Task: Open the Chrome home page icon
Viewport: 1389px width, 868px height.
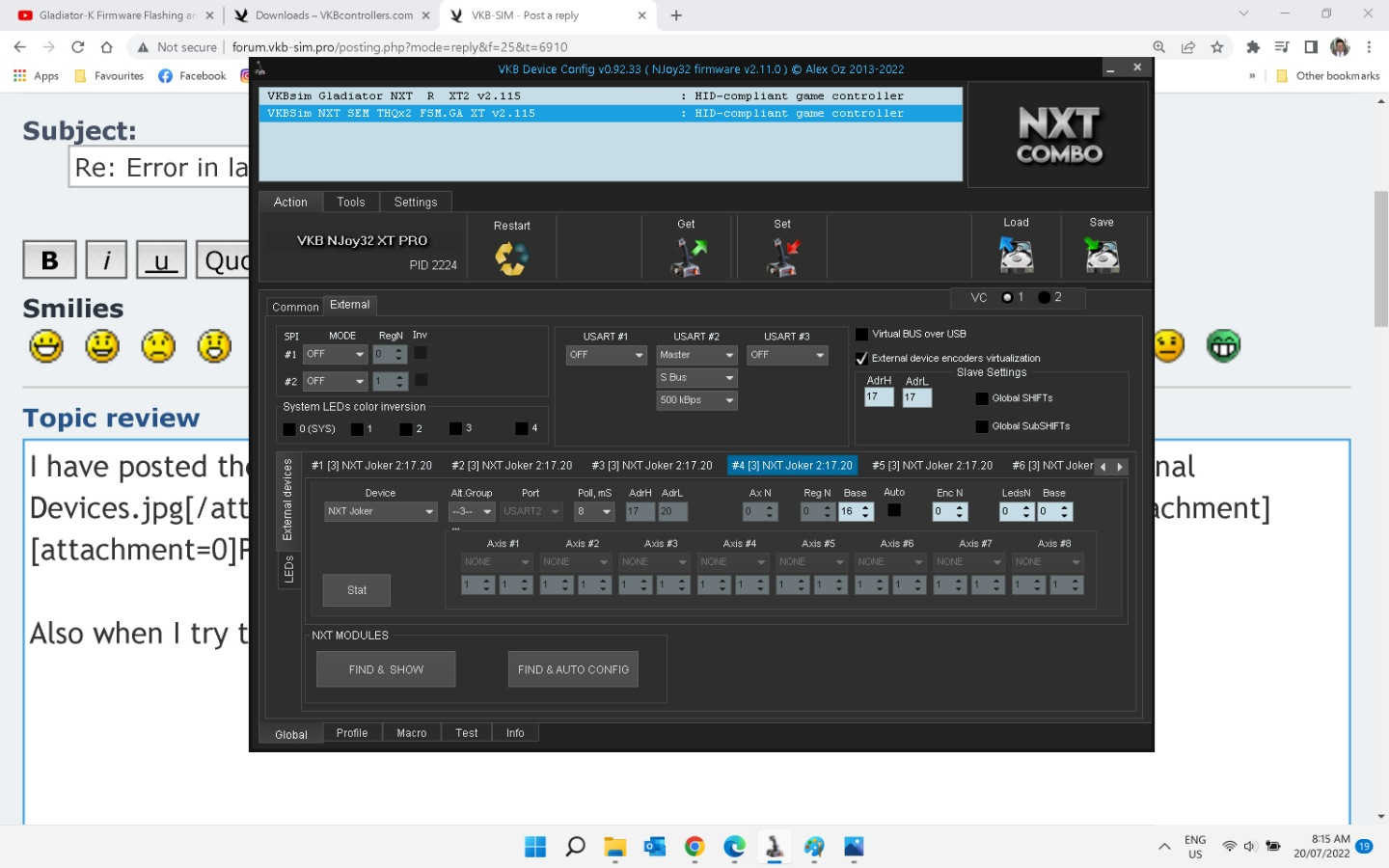Action: point(107,46)
